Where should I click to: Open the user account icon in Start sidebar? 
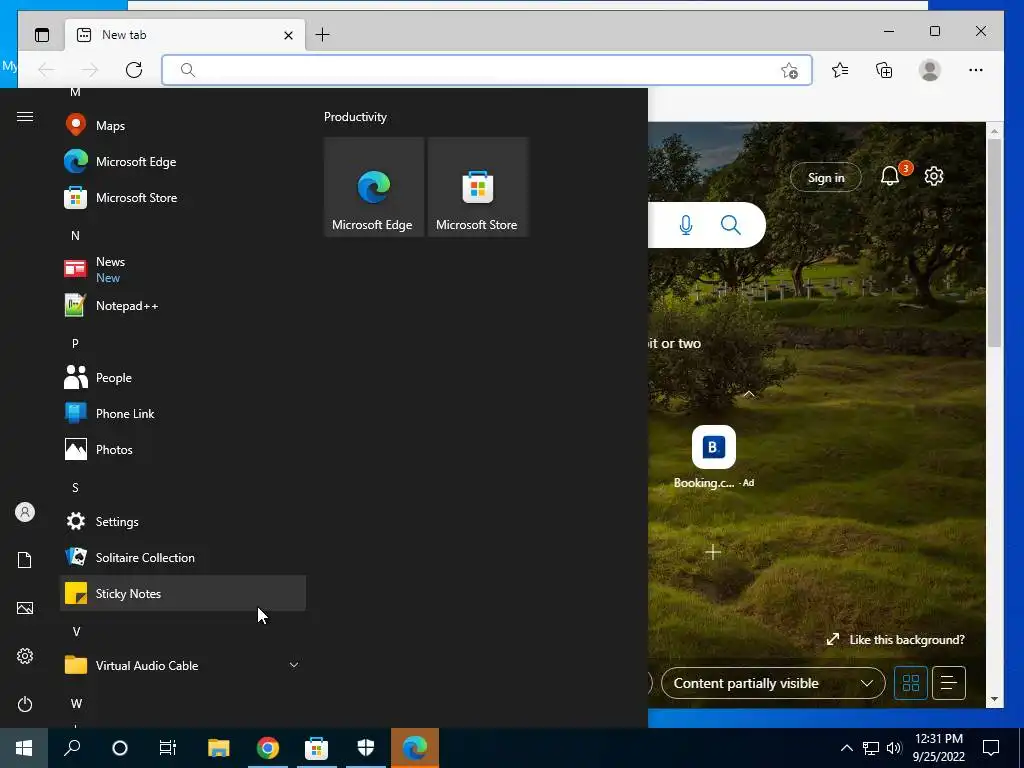click(x=25, y=512)
